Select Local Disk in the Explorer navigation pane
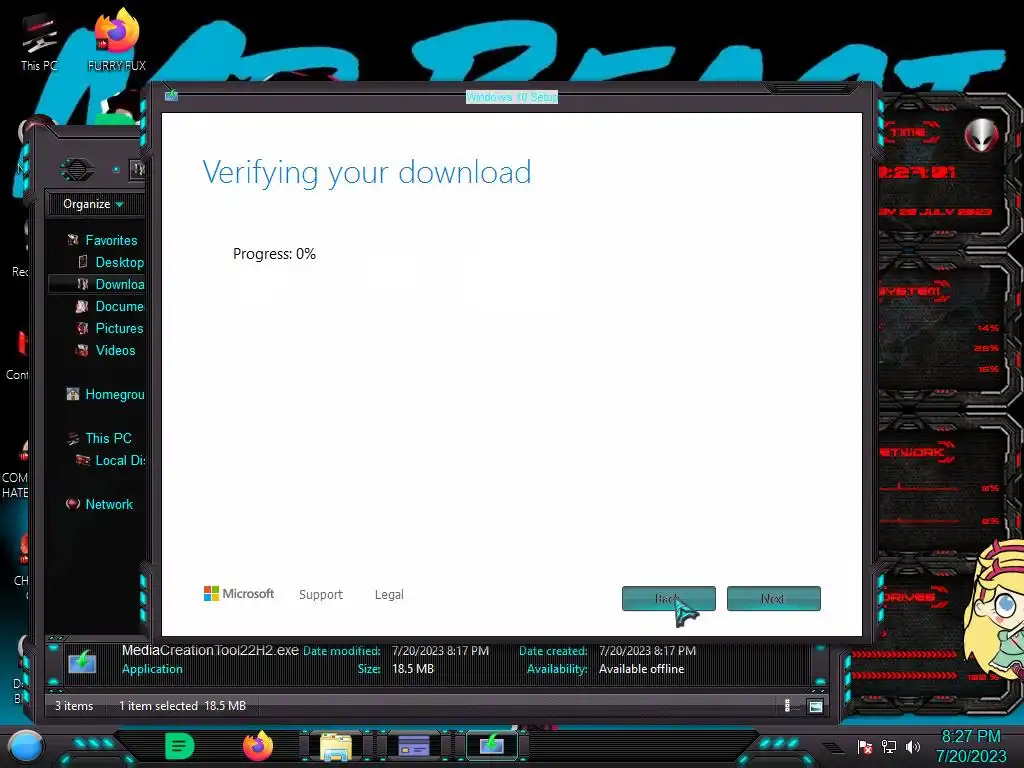 120,460
